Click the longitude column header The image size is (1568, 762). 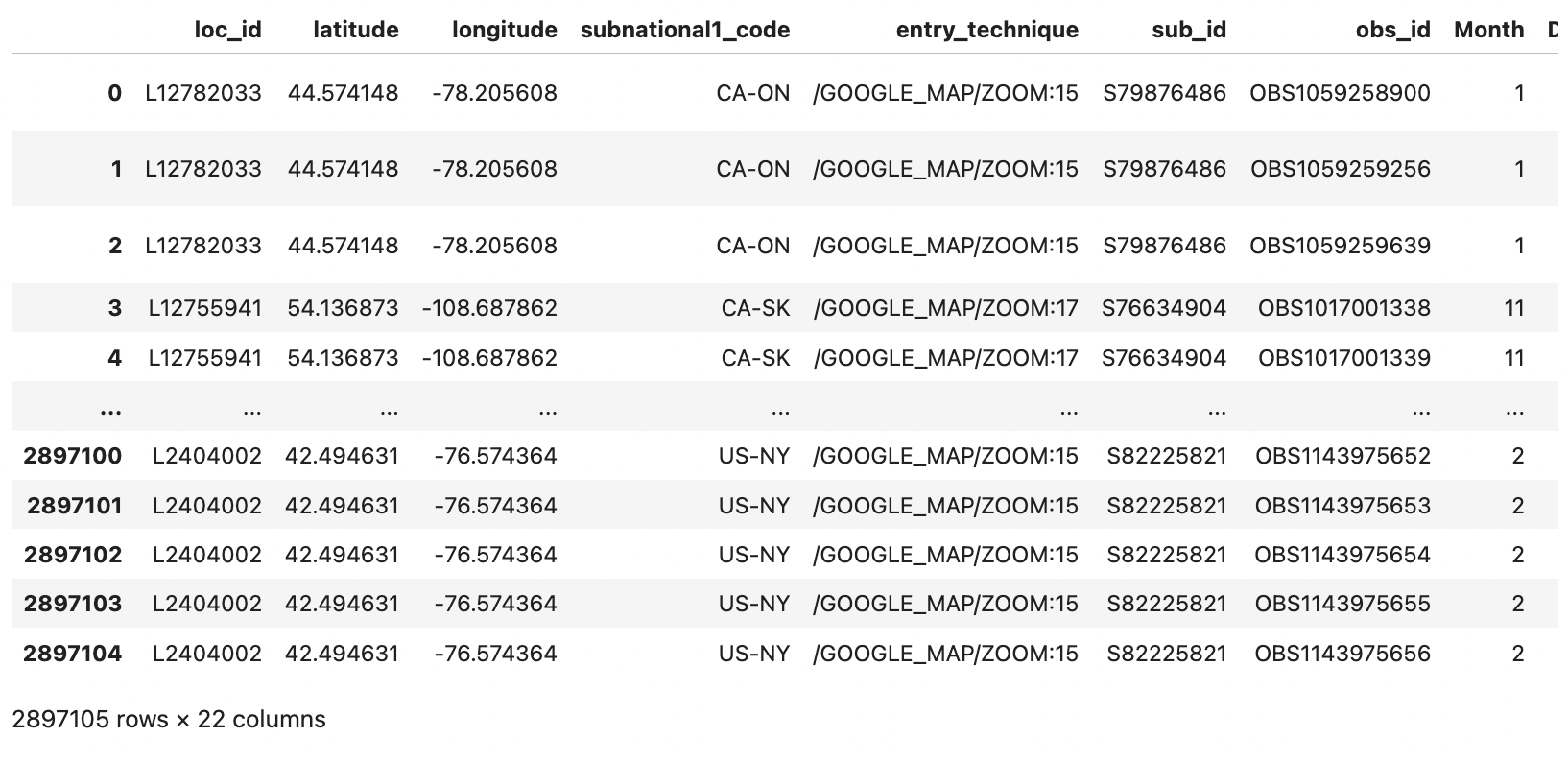pos(505,30)
